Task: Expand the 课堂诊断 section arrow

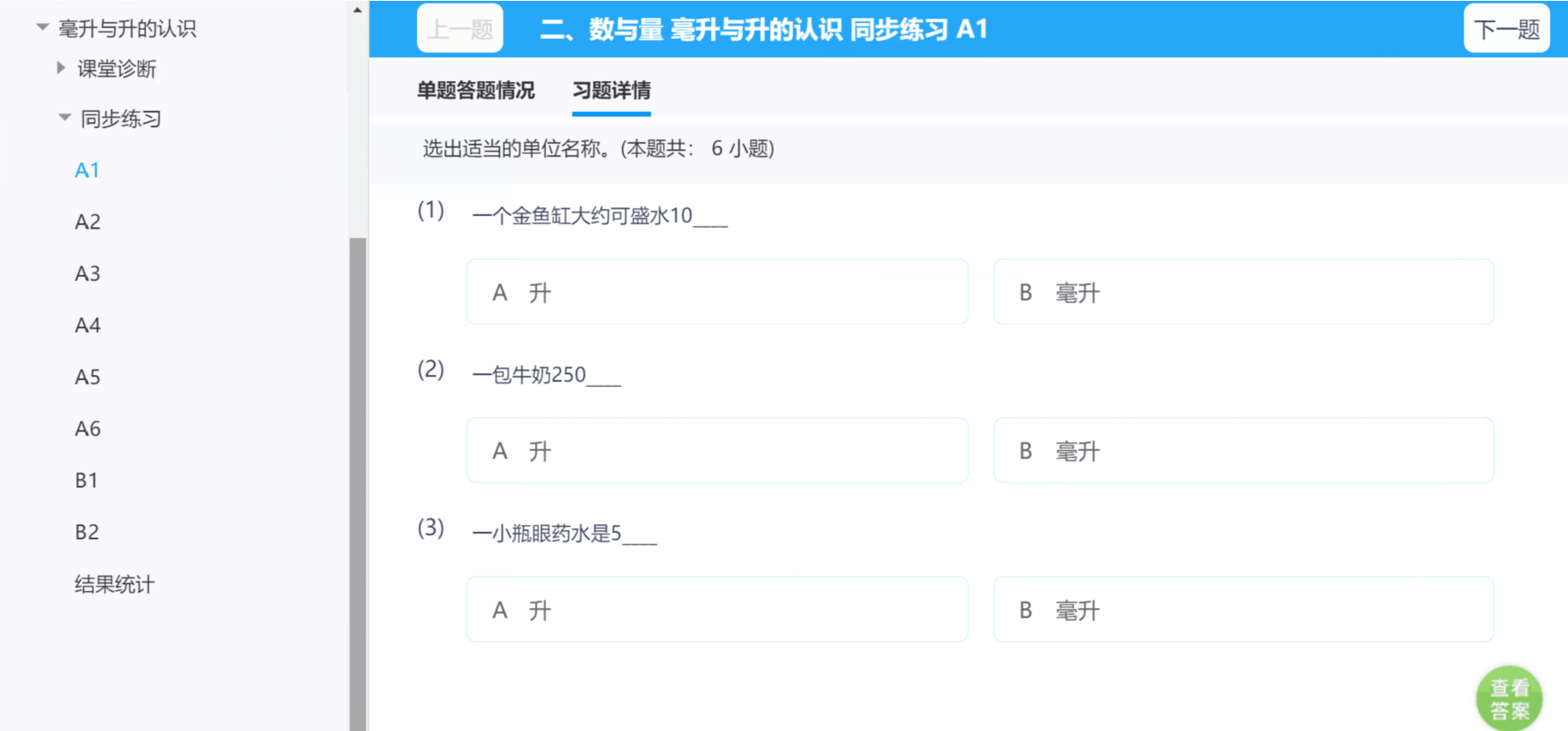Action: [61, 67]
